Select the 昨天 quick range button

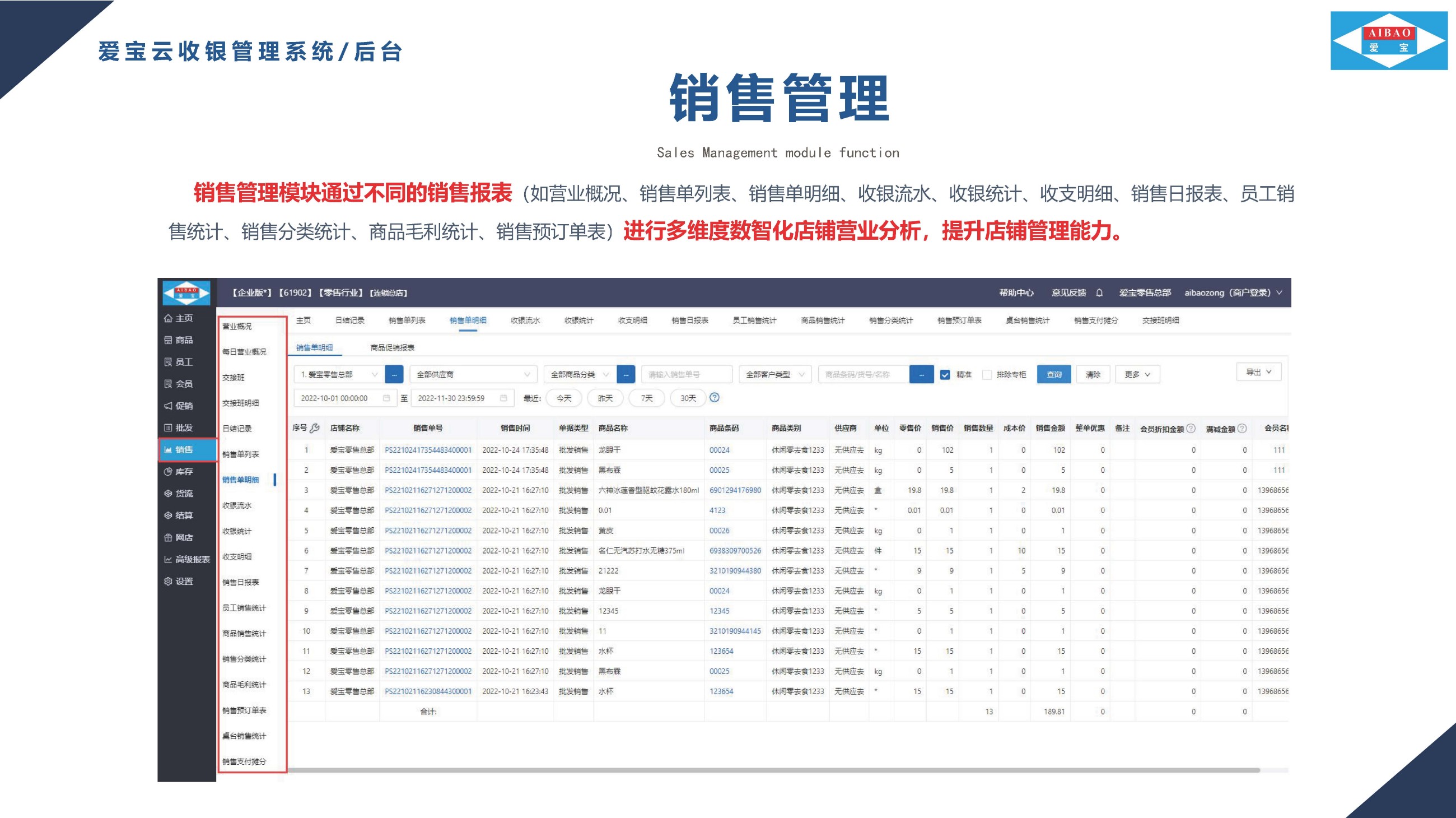(x=605, y=398)
